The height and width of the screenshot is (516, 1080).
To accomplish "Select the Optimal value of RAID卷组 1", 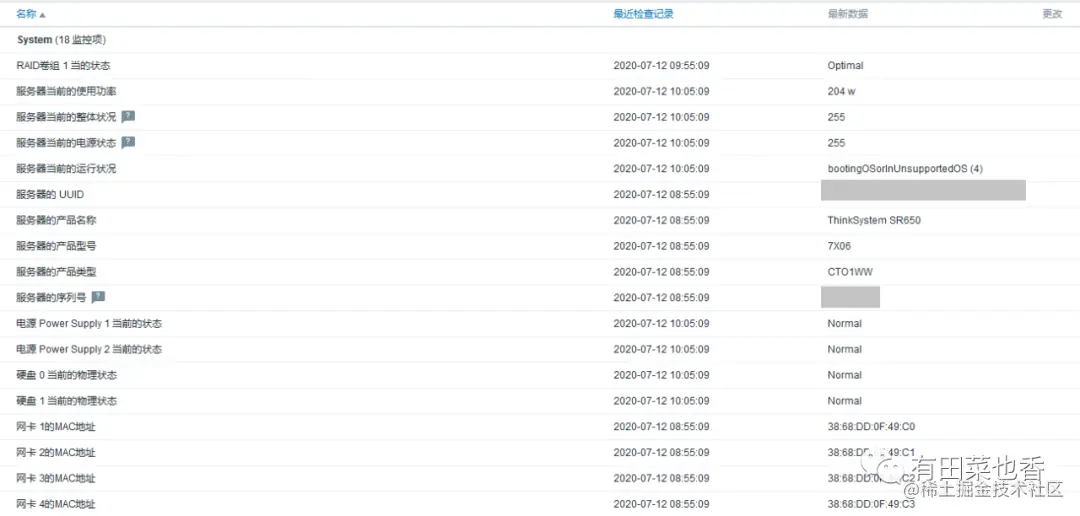I will click(845, 65).
